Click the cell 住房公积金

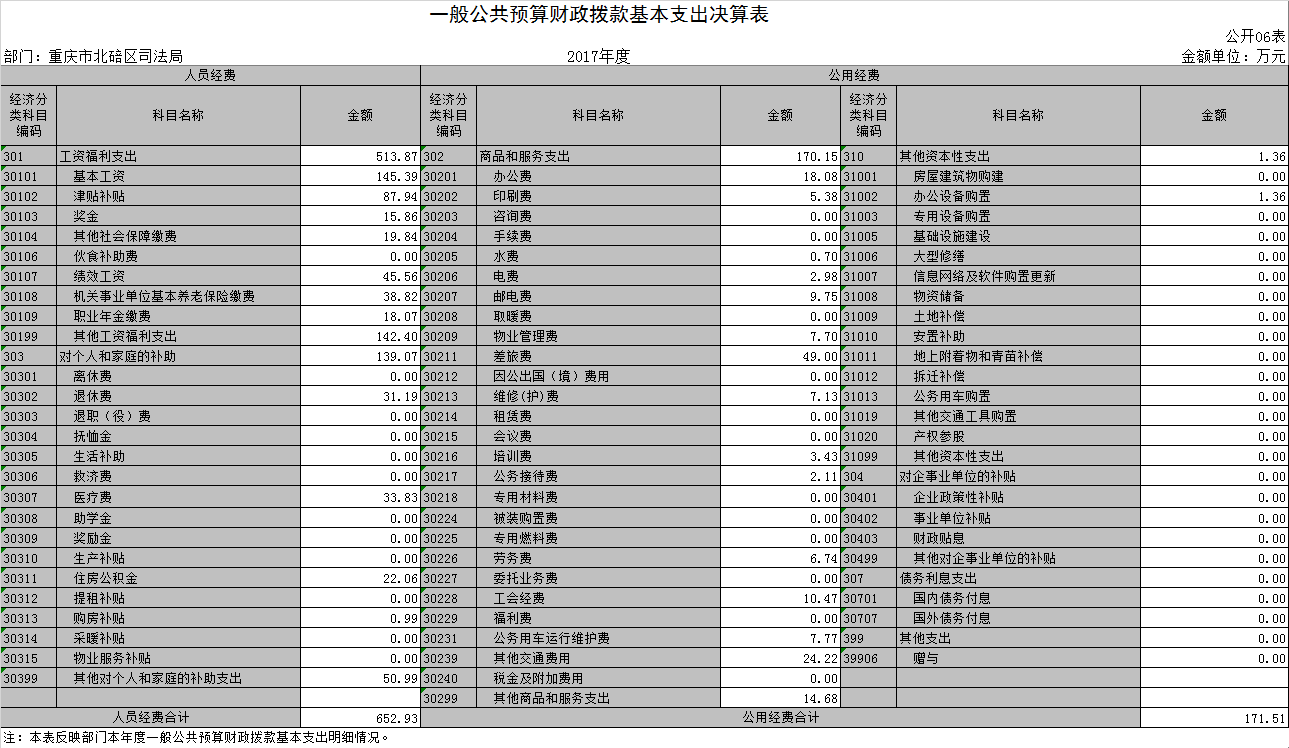tap(179, 578)
